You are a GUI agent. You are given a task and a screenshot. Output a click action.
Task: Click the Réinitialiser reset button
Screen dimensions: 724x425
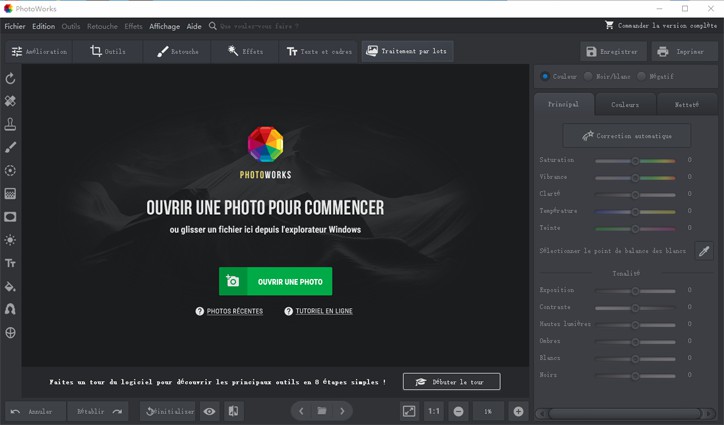click(170, 411)
